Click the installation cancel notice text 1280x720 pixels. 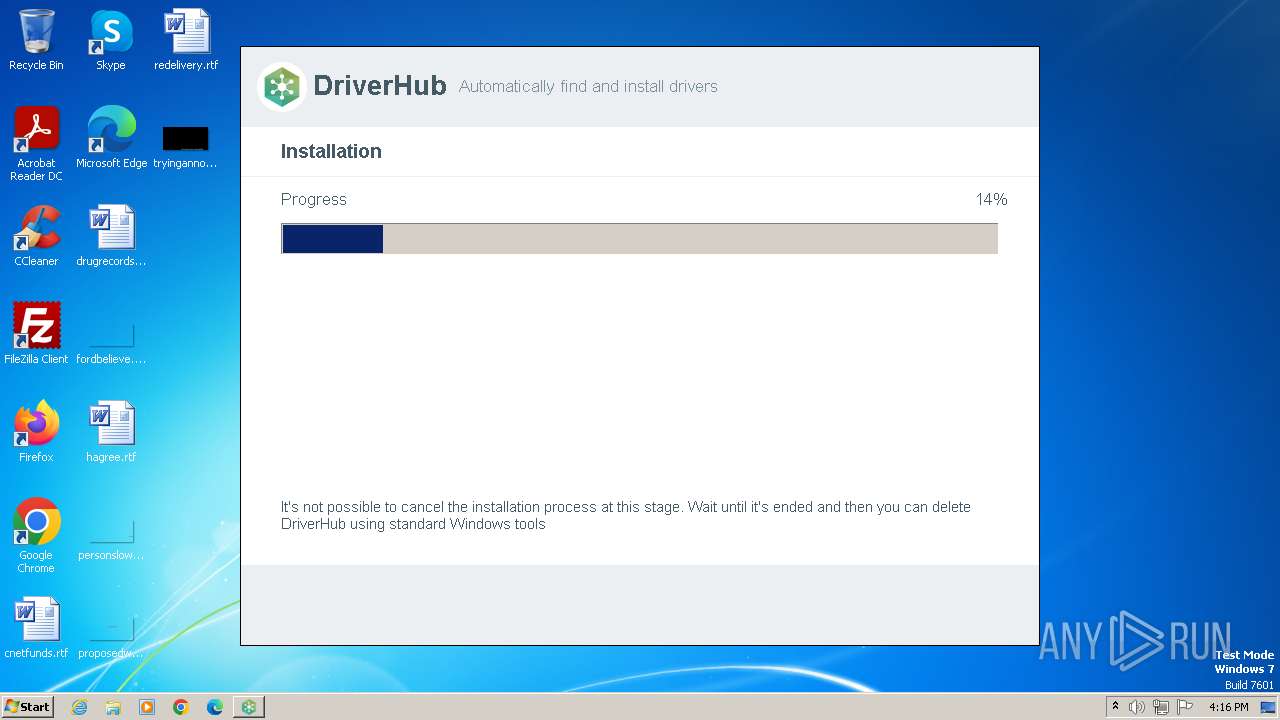click(626, 515)
